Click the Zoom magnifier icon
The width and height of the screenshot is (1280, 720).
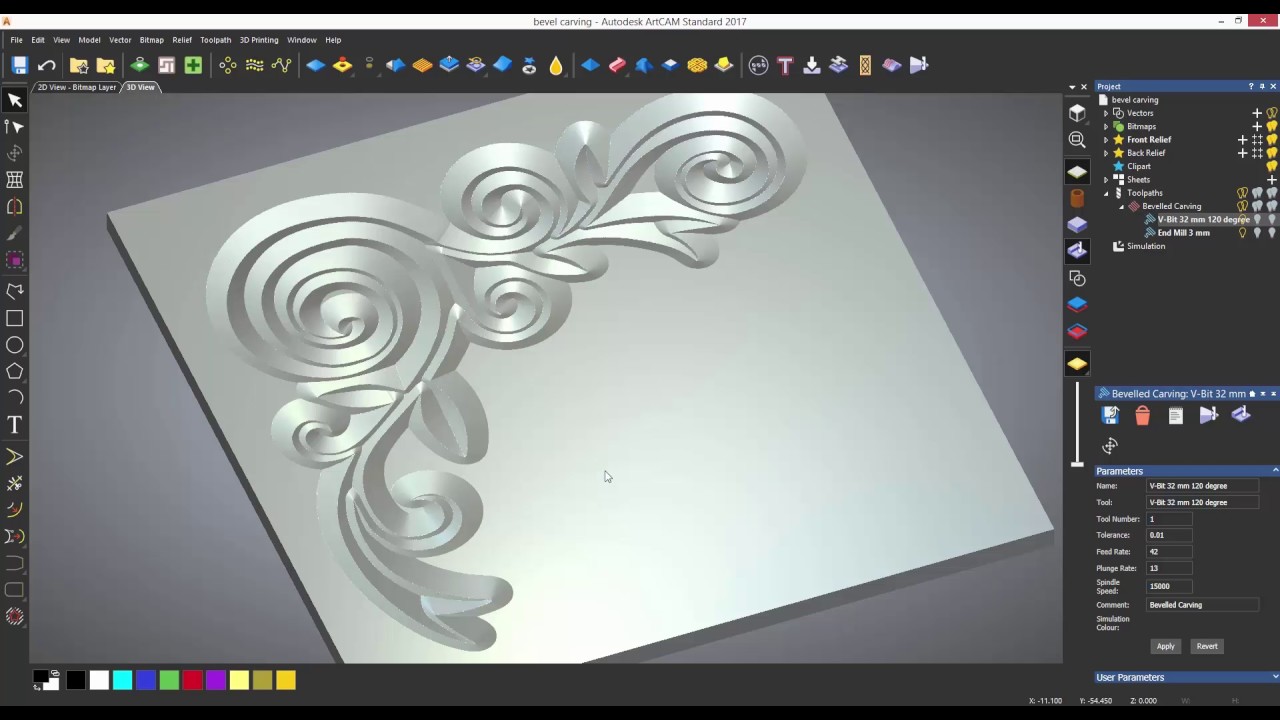click(1077, 140)
